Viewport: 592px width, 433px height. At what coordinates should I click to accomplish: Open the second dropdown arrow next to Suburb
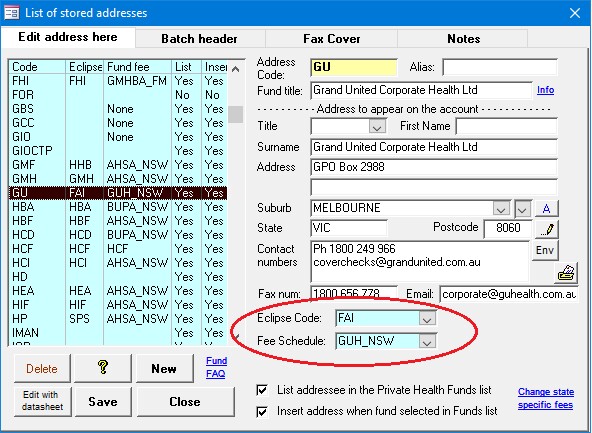tap(523, 209)
